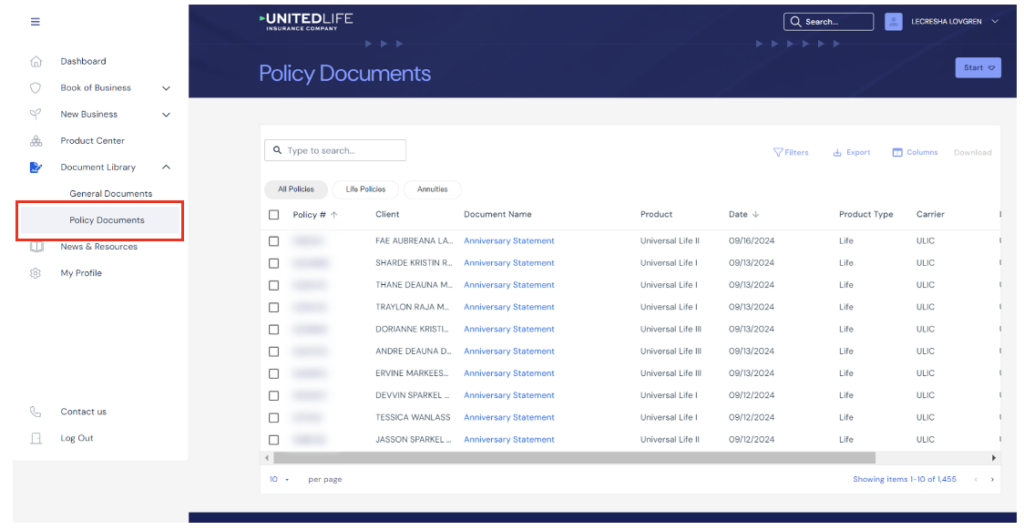The width and height of the screenshot is (1024, 530).
Task: Expand New Business chevron
Action: tap(166, 115)
